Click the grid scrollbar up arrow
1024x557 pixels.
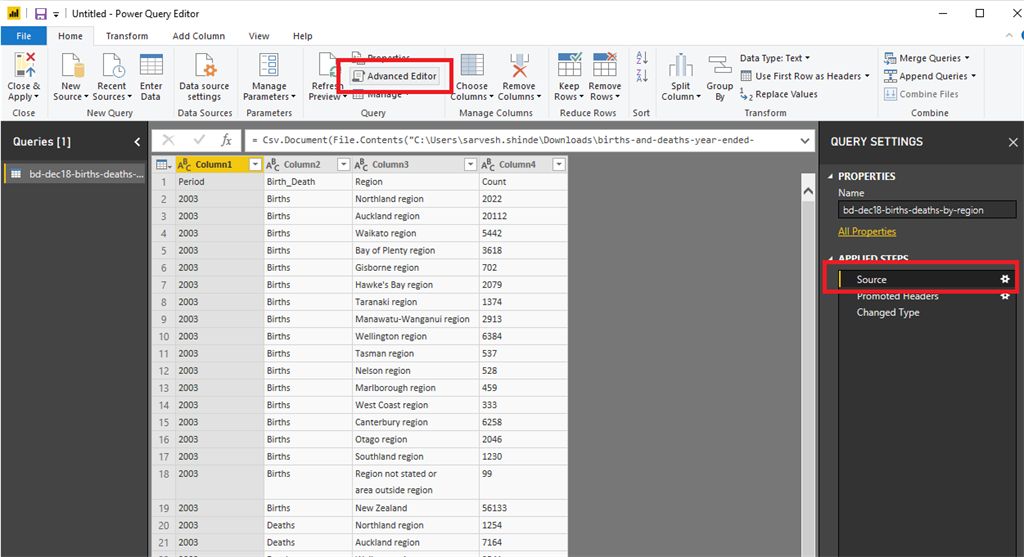808,191
